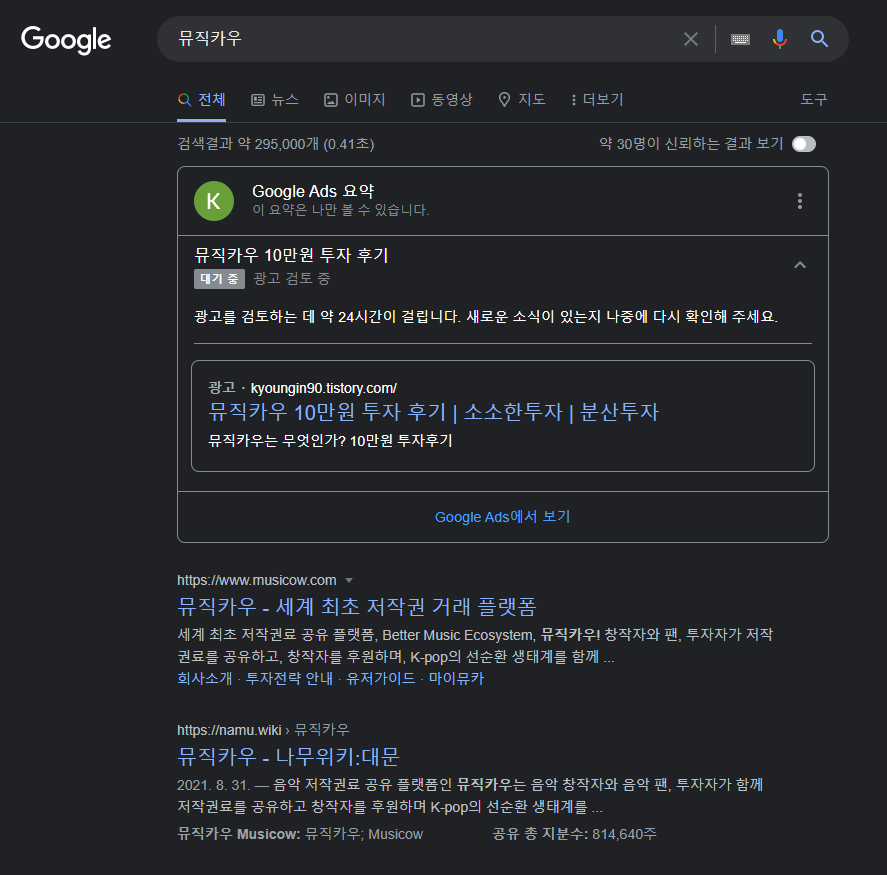
Task: Click ad description 뮤직카우는 무엇인가? 10만원 투자후기
Action: tap(330, 441)
